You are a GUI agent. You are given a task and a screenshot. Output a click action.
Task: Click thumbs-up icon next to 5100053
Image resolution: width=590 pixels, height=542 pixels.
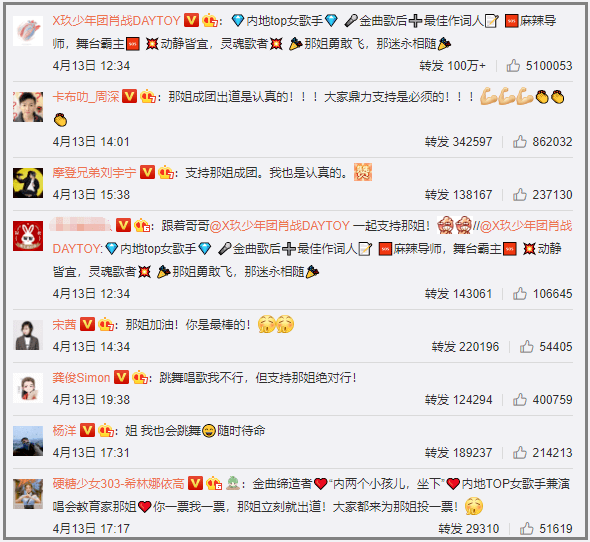(x=513, y=65)
